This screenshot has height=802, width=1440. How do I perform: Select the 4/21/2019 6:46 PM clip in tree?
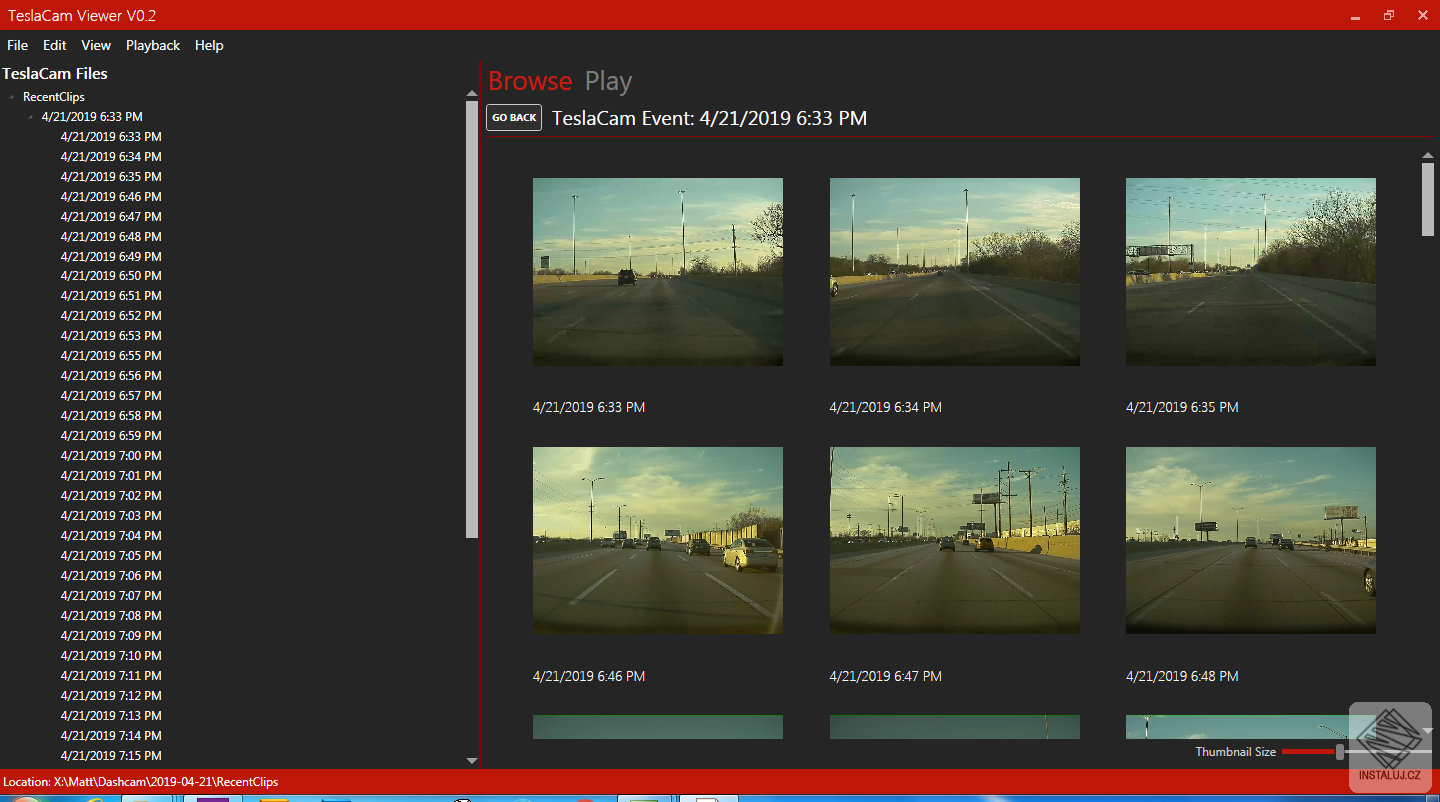[x=110, y=196]
